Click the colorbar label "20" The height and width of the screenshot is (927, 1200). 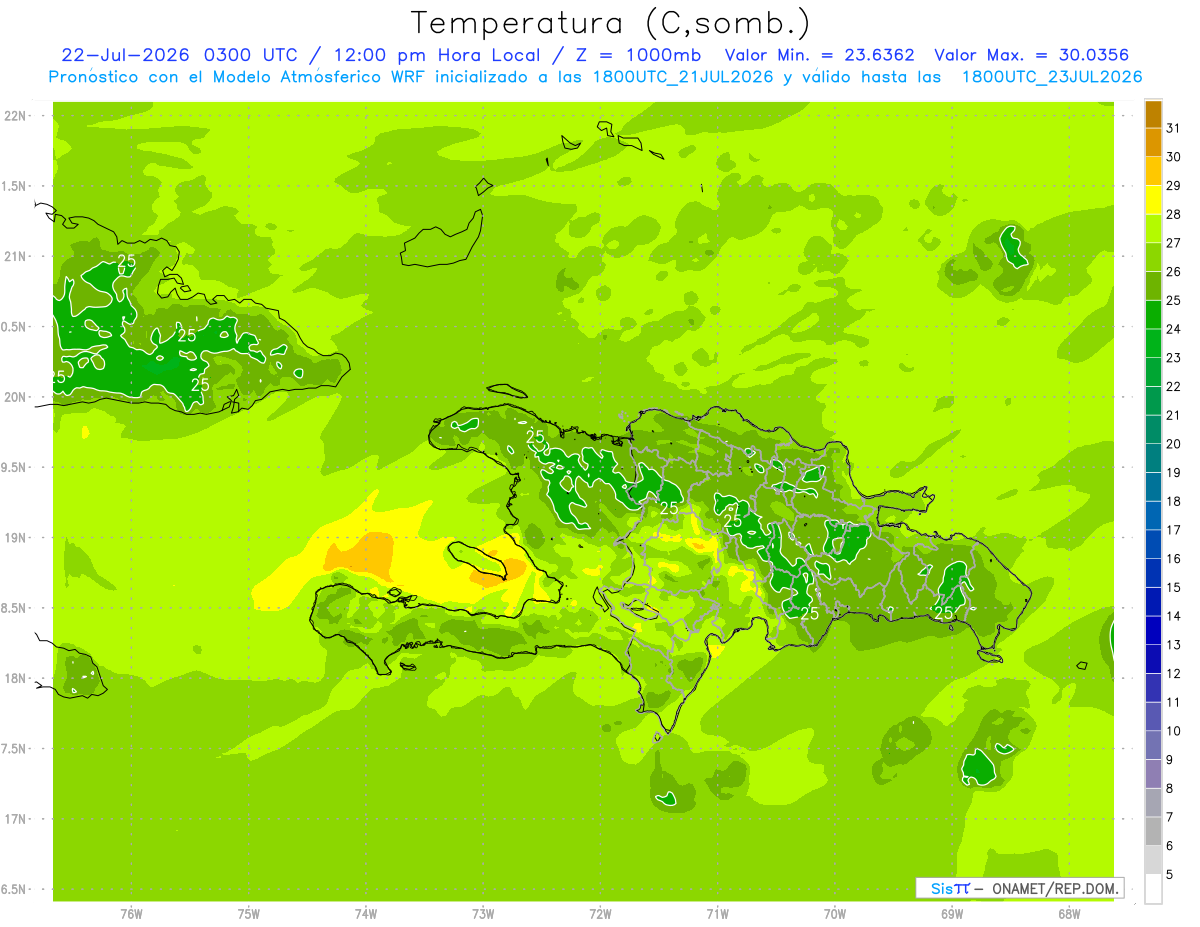1173,444
